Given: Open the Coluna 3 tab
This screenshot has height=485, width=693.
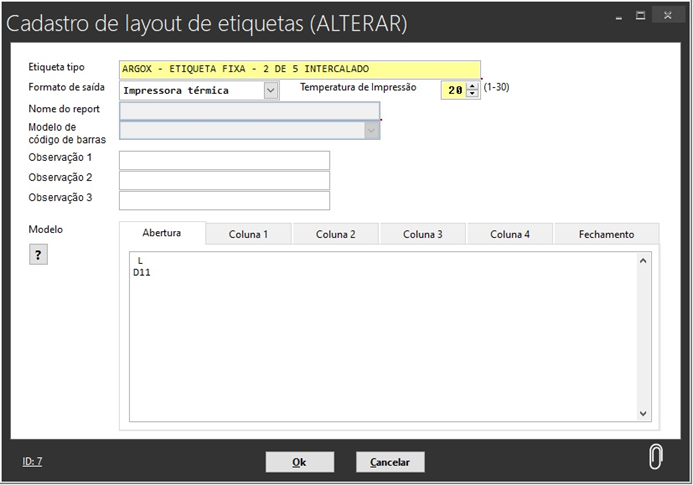Looking at the screenshot, I should [x=423, y=234].
